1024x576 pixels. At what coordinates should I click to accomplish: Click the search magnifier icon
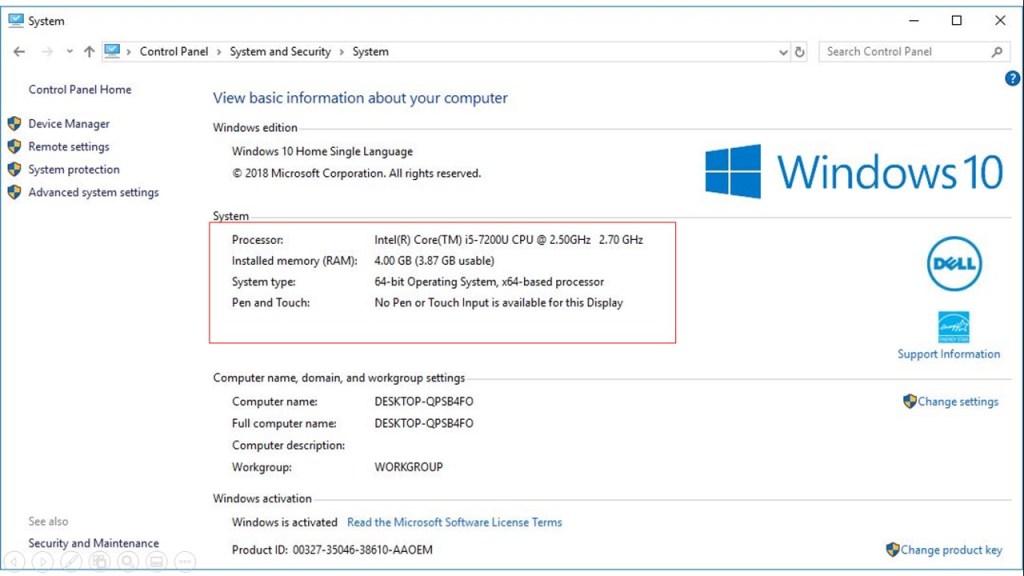point(997,52)
